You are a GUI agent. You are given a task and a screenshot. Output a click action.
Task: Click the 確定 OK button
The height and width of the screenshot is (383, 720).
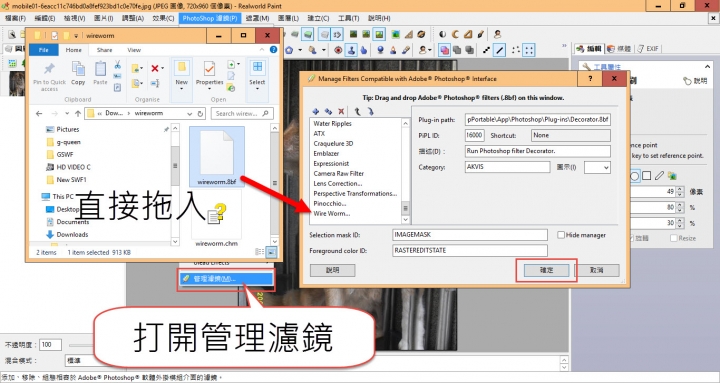tap(546, 270)
